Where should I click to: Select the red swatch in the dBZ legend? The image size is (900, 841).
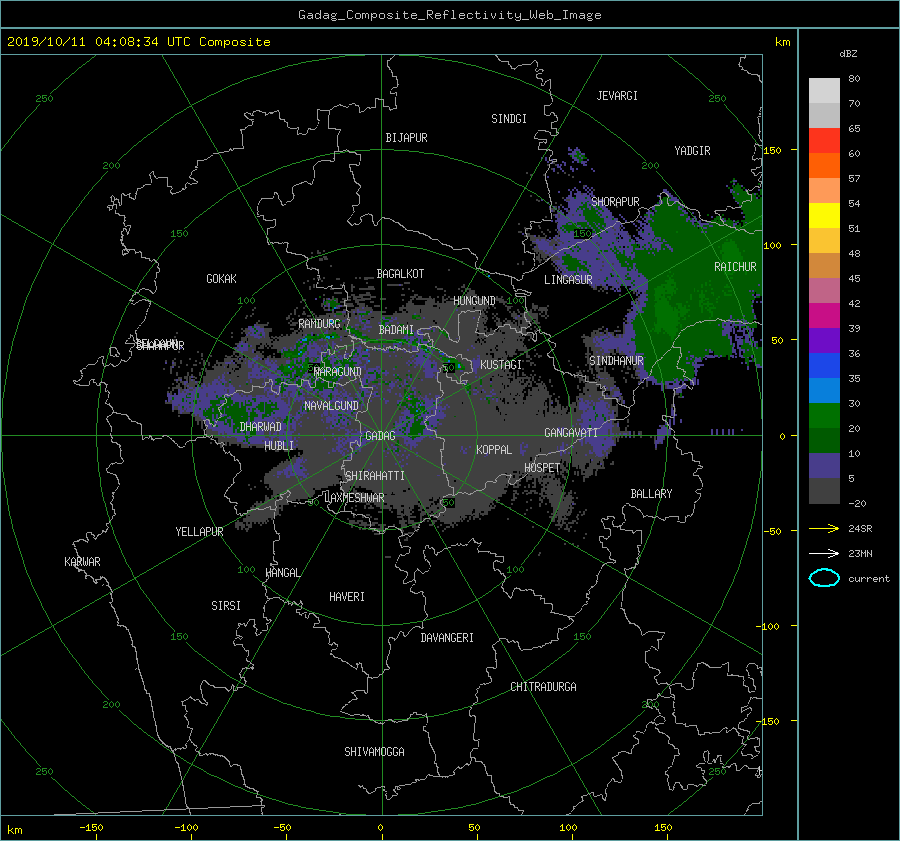coord(824,141)
